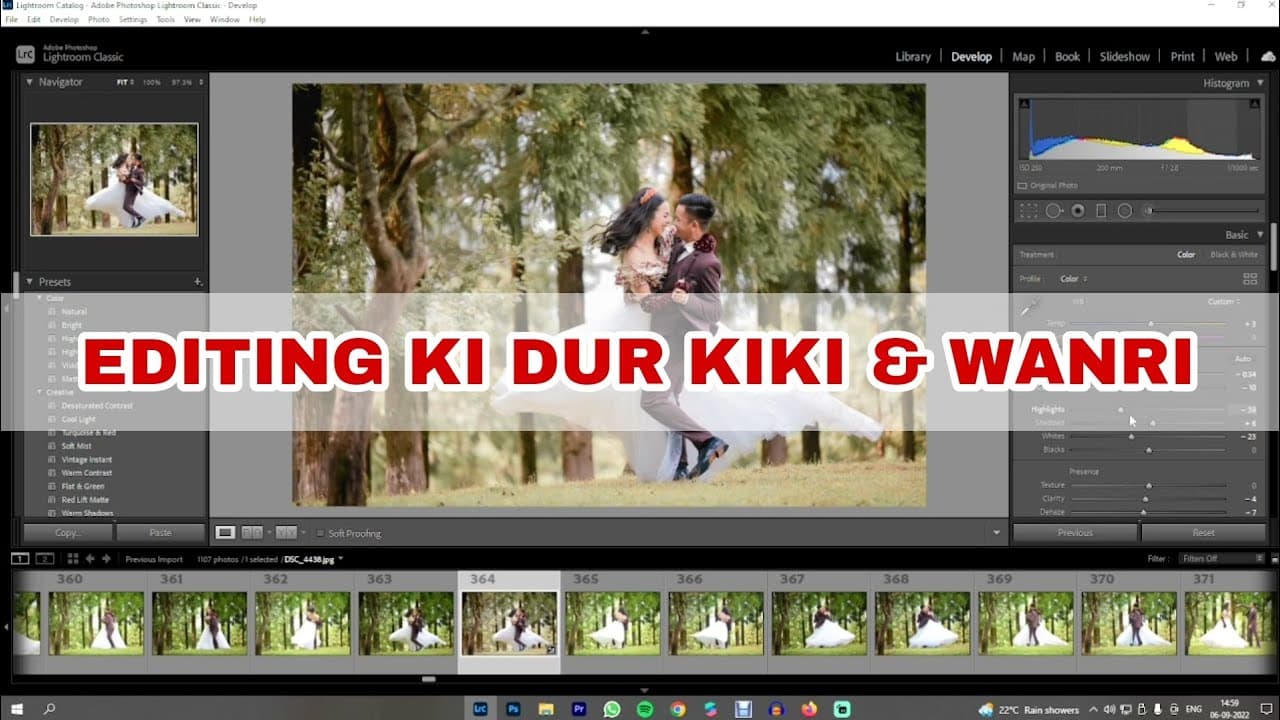Viewport: 1280px width, 720px height.
Task: Collapse the Basic panel
Action: (1260, 235)
